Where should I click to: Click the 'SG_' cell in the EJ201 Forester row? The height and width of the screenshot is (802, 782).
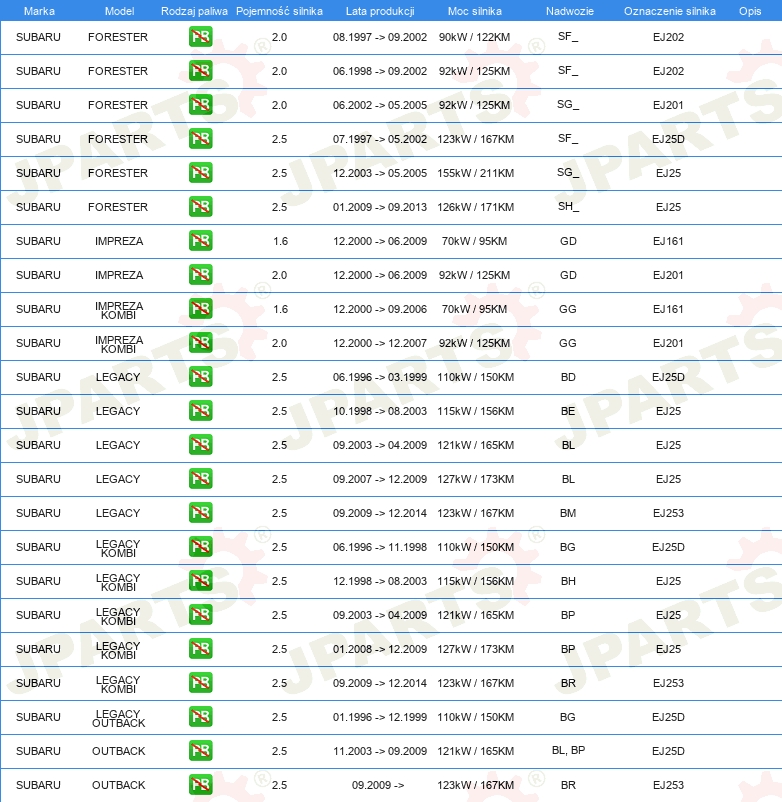[568, 104]
